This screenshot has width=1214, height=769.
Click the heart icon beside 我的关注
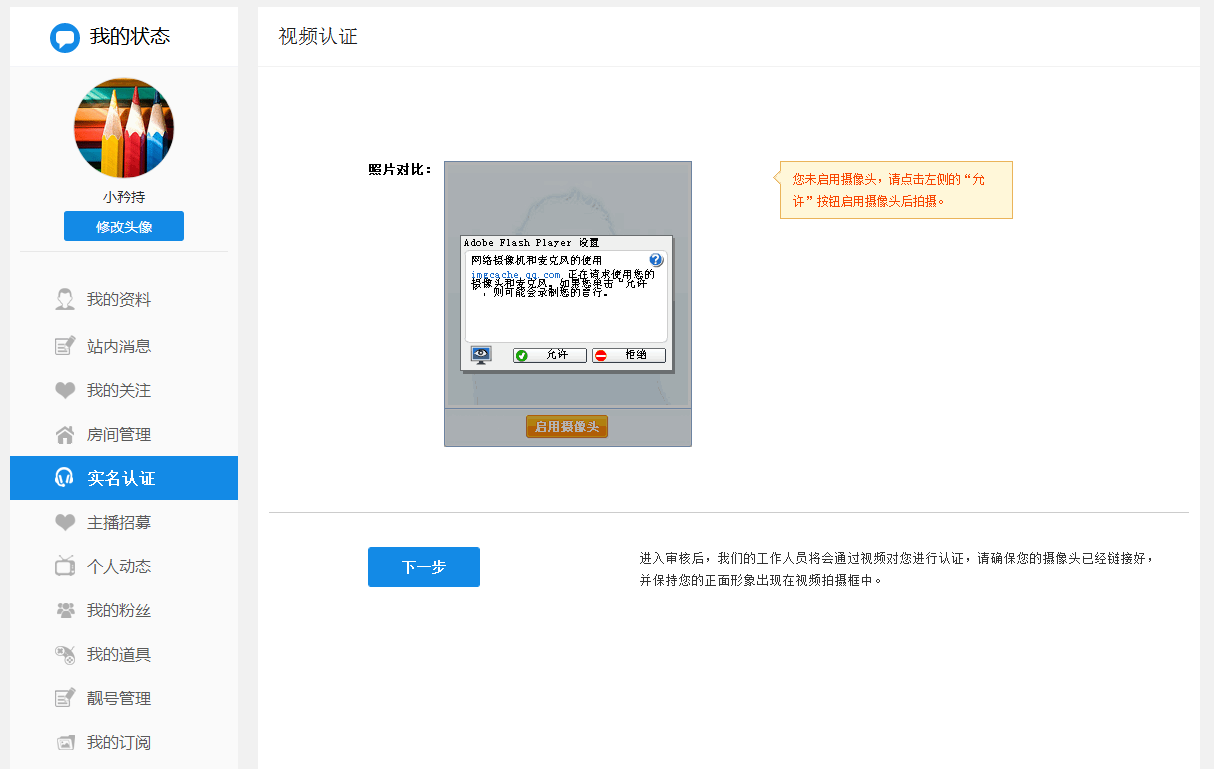pos(65,390)
